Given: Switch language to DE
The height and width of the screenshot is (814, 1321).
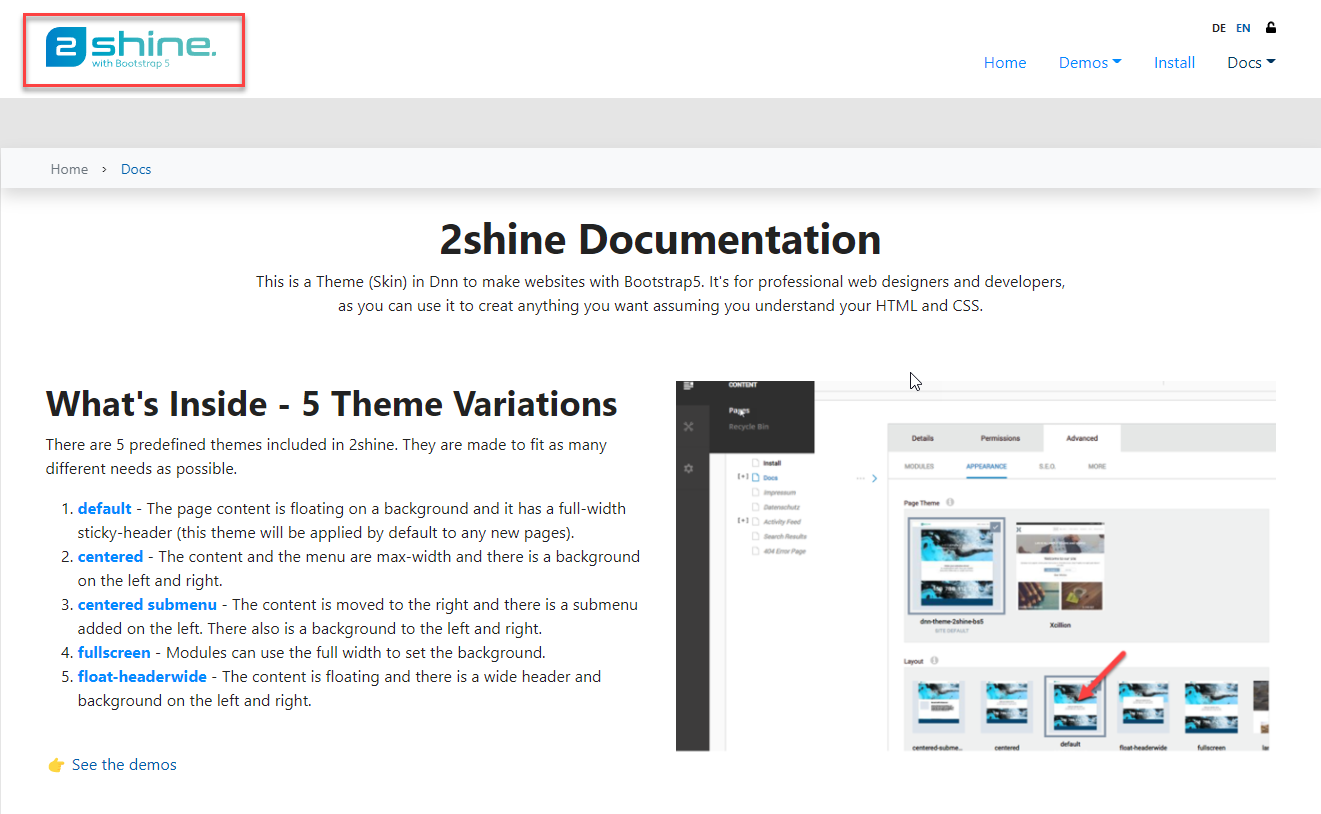Looking at the screenshot, I should click(1219, 28).
